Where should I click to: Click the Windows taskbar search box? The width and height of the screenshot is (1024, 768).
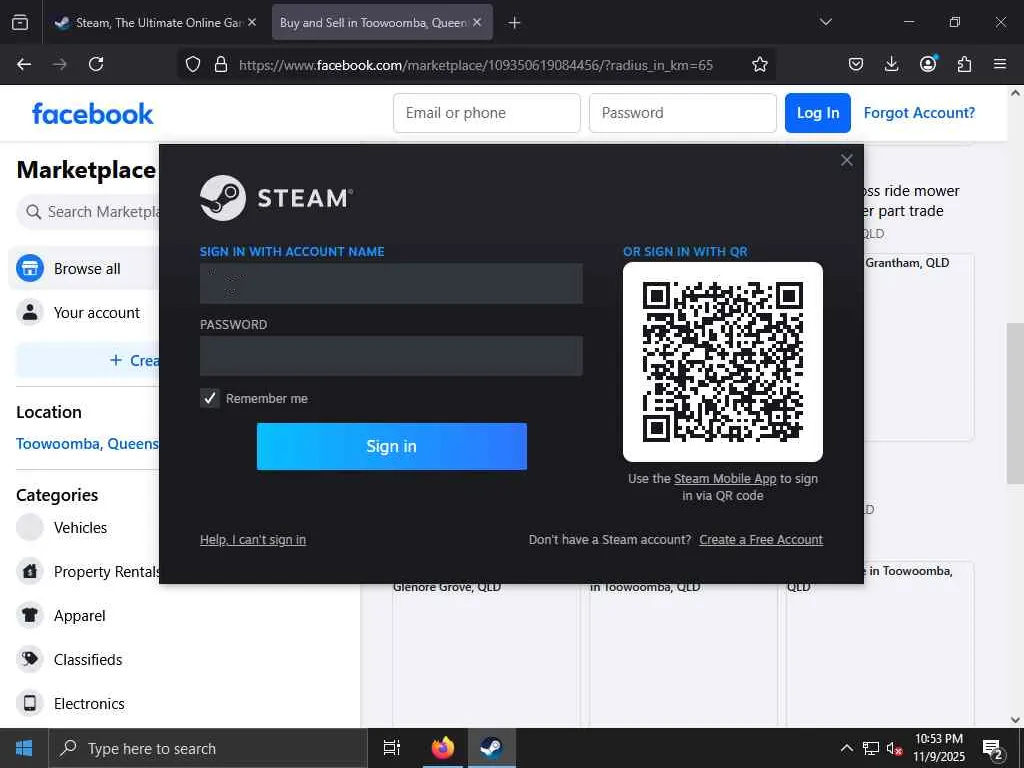click(208, 748)
